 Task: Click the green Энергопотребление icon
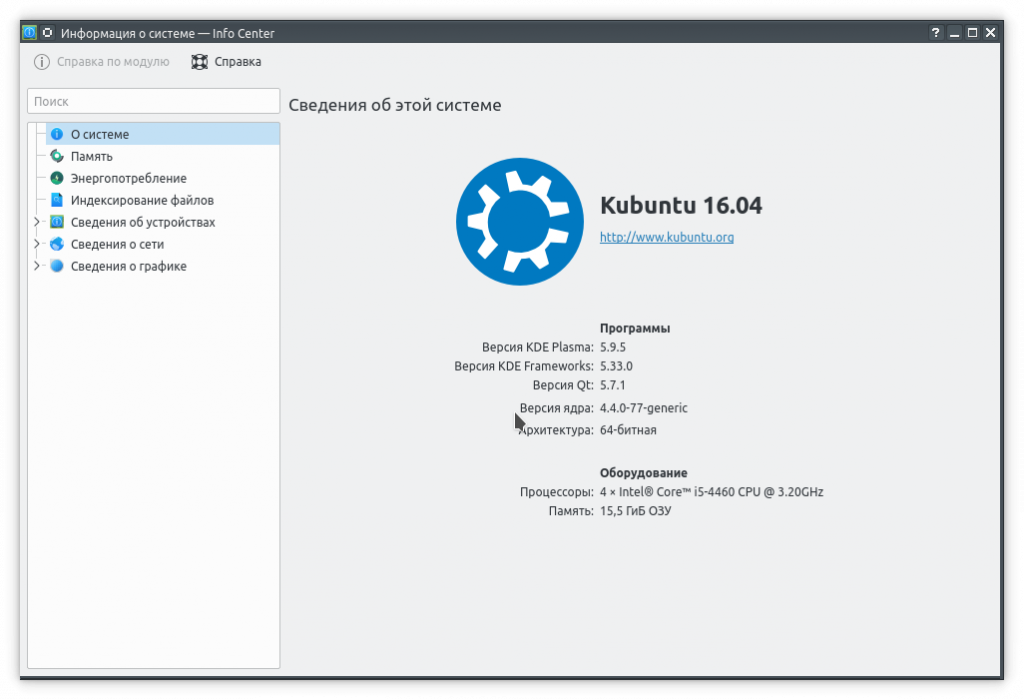pyautogui.click(x=57, y=178)
